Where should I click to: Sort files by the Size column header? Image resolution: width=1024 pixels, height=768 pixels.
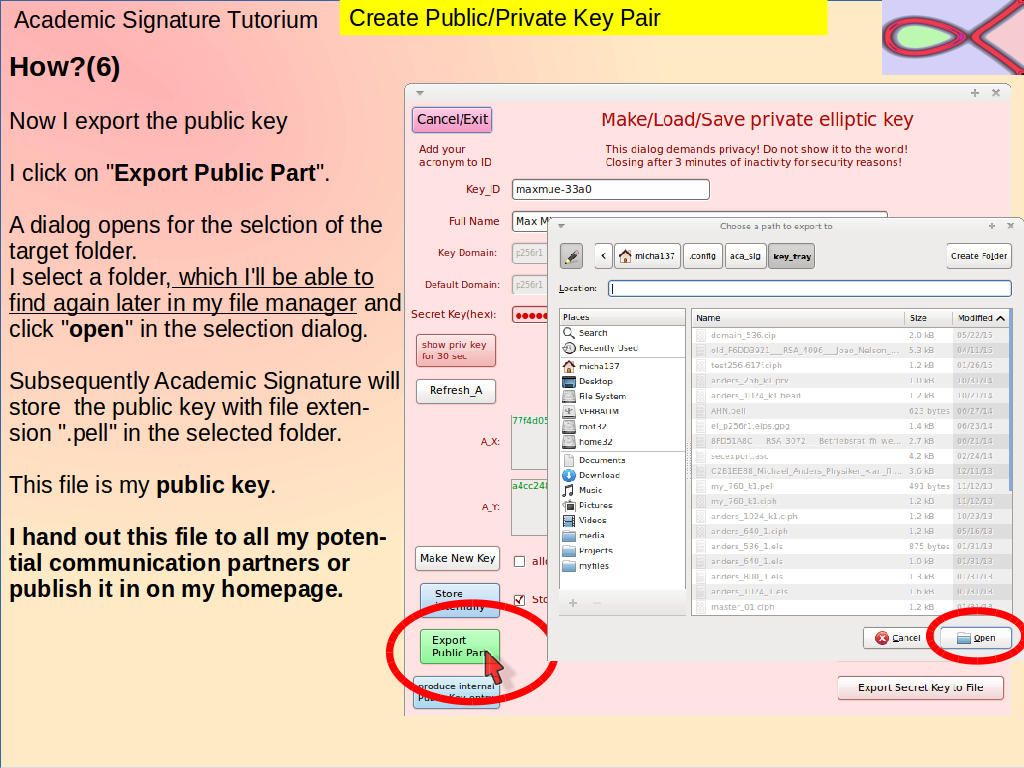point(928,318)
